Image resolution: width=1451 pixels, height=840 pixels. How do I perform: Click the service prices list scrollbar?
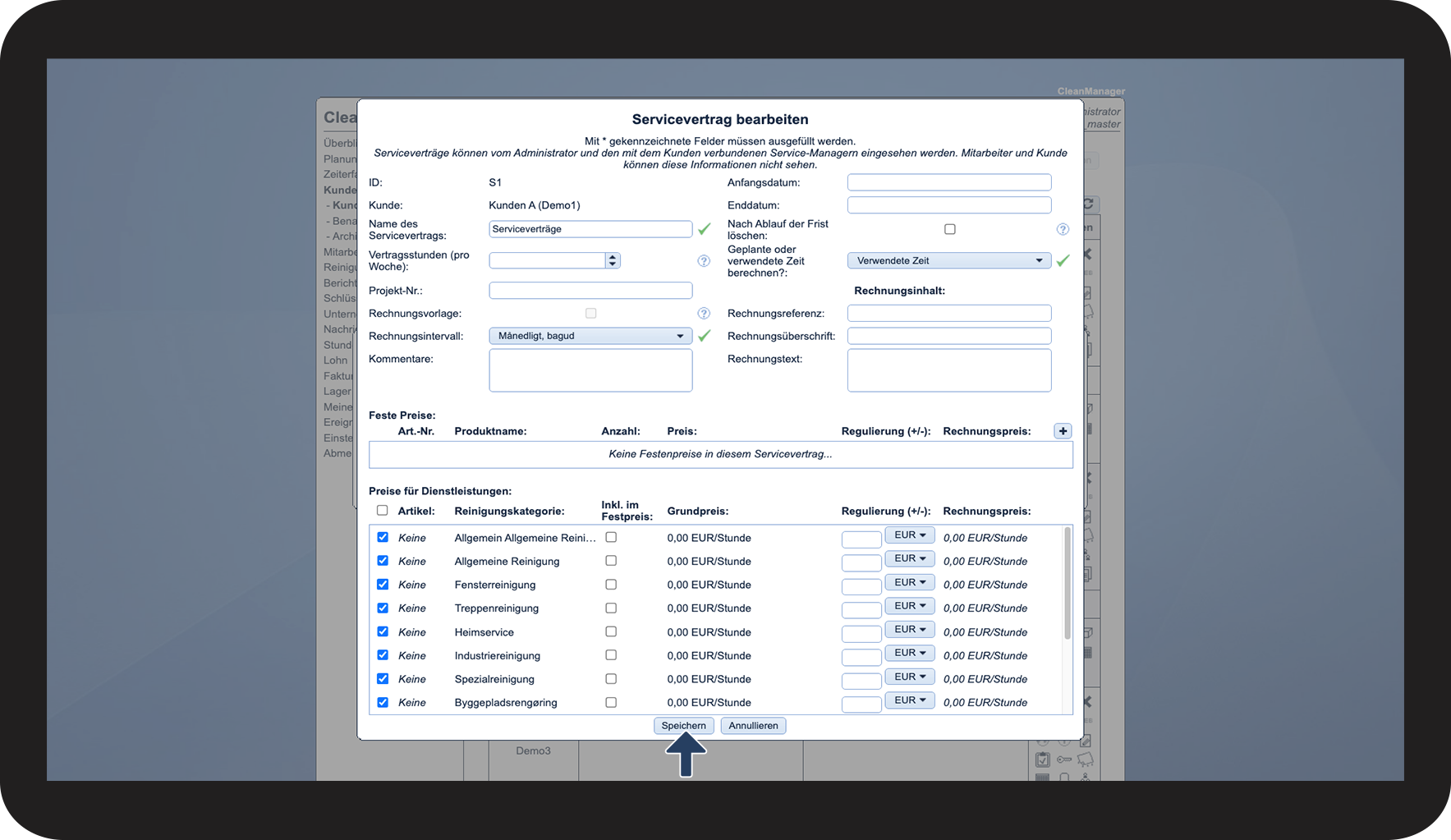pos(1068,583)
